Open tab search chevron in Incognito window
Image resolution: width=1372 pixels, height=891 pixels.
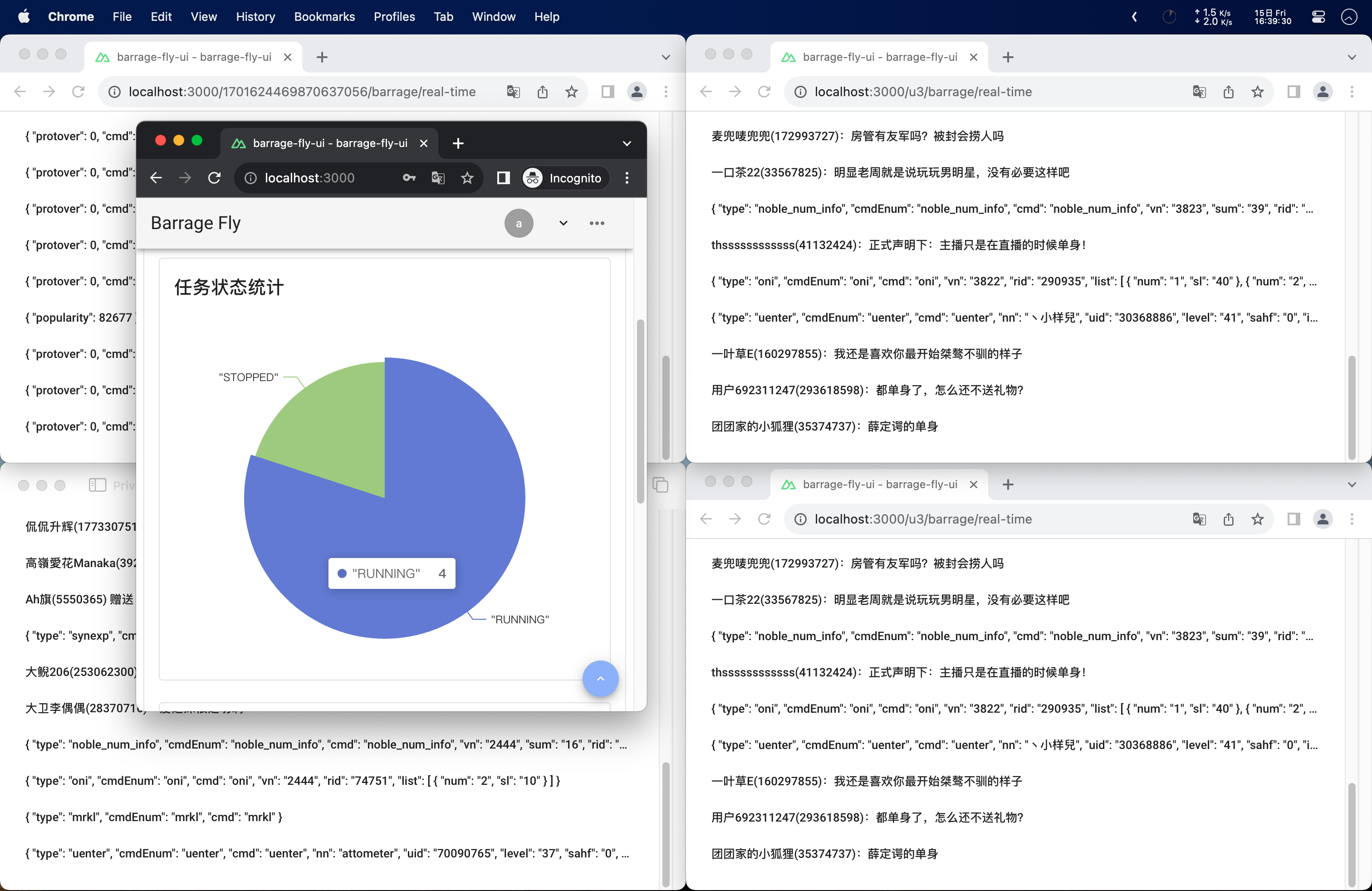coord(627,143)
